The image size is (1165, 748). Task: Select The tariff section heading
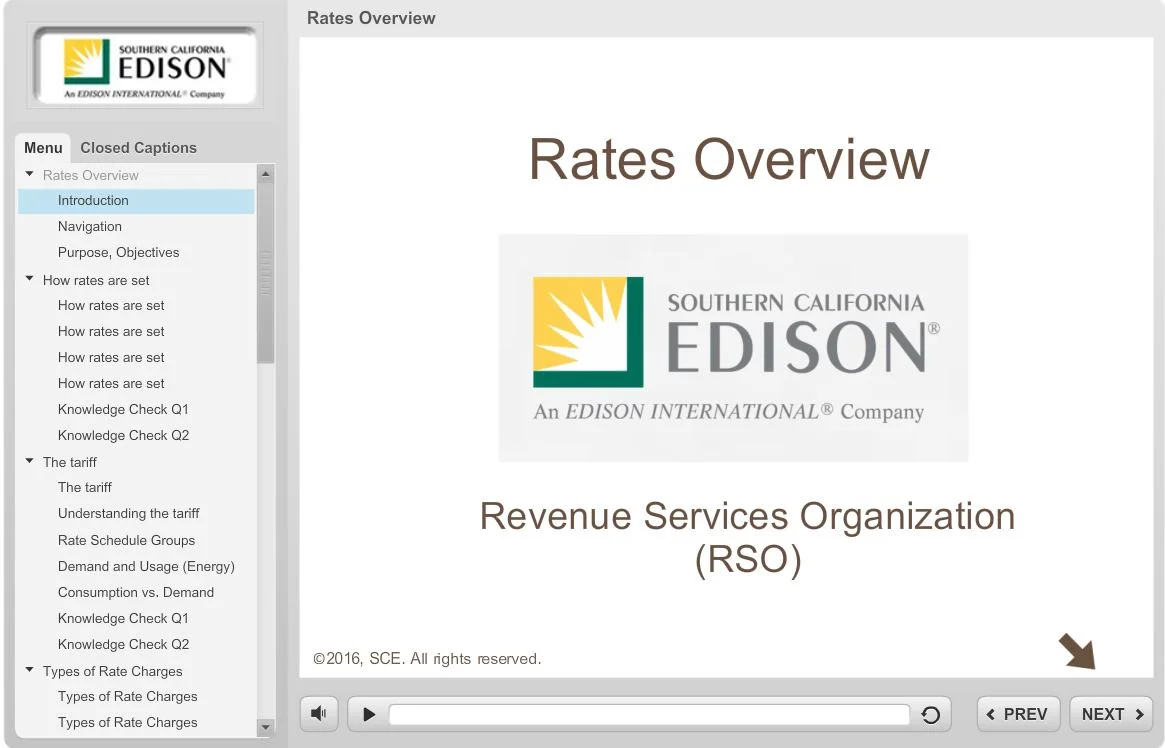(x=70, y=462)
